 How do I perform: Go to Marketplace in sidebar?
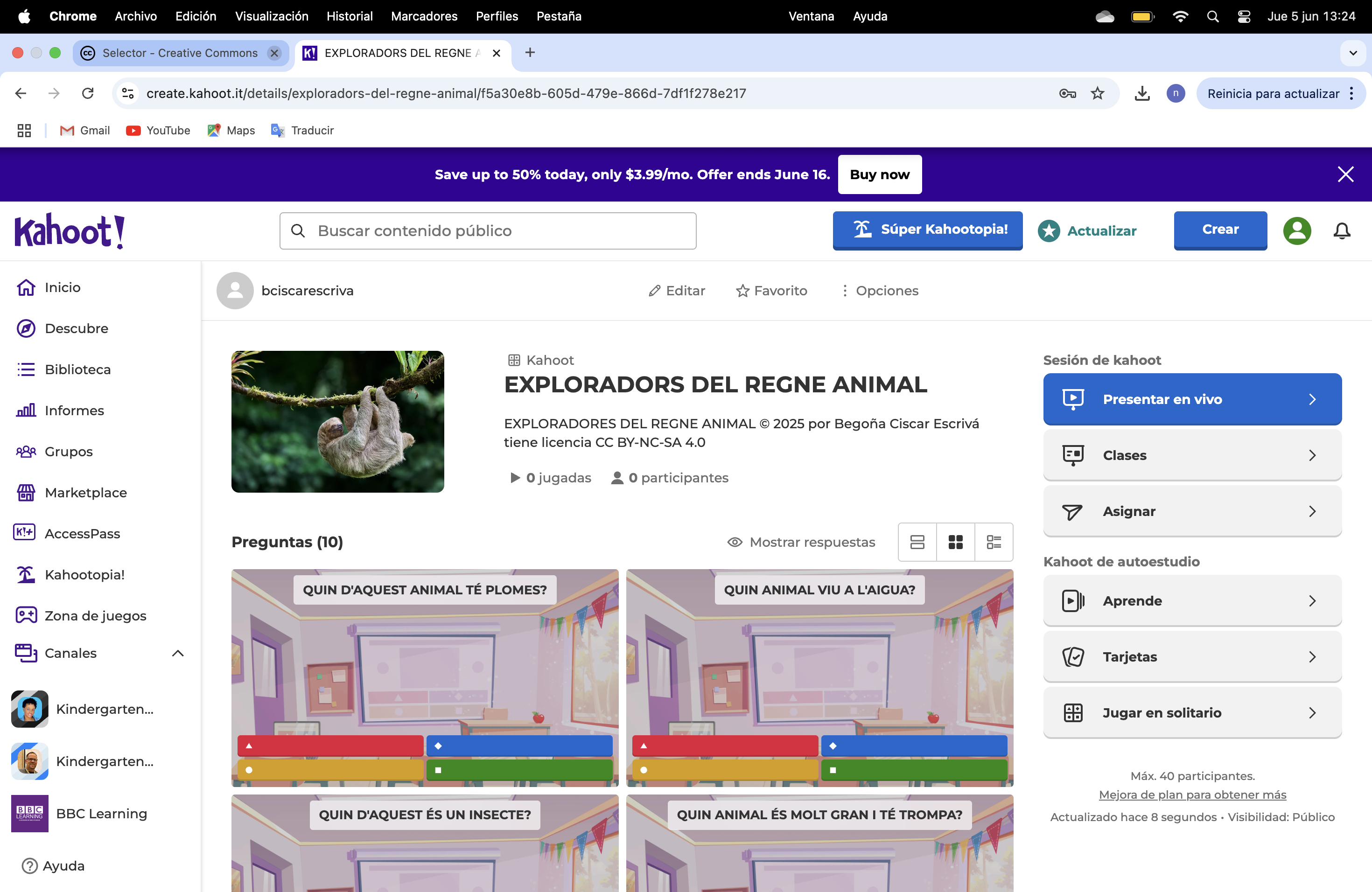pos(85,493)
